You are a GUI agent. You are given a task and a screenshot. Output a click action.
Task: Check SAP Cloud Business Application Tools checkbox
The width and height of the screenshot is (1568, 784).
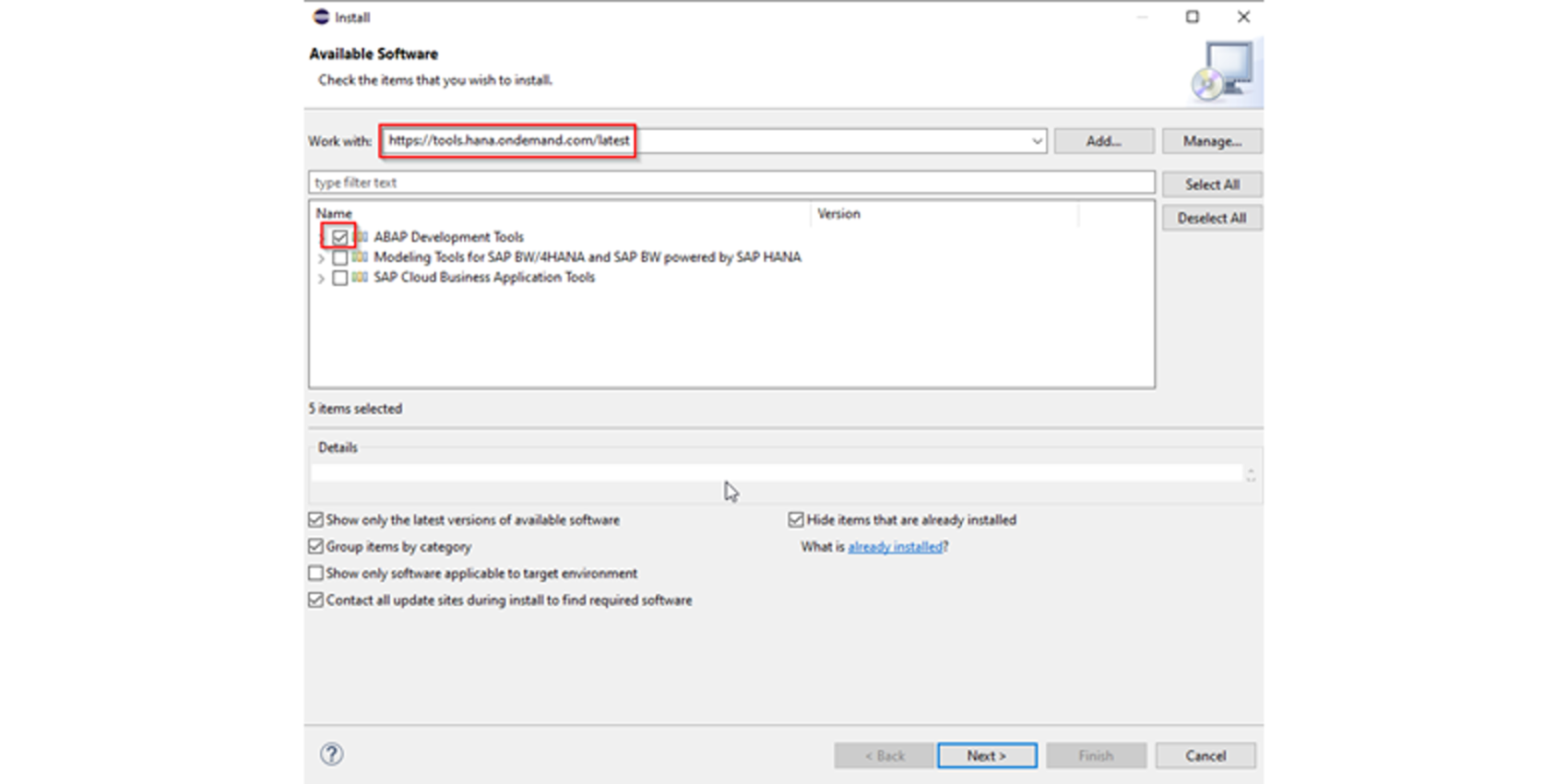(x=340, y=278)
